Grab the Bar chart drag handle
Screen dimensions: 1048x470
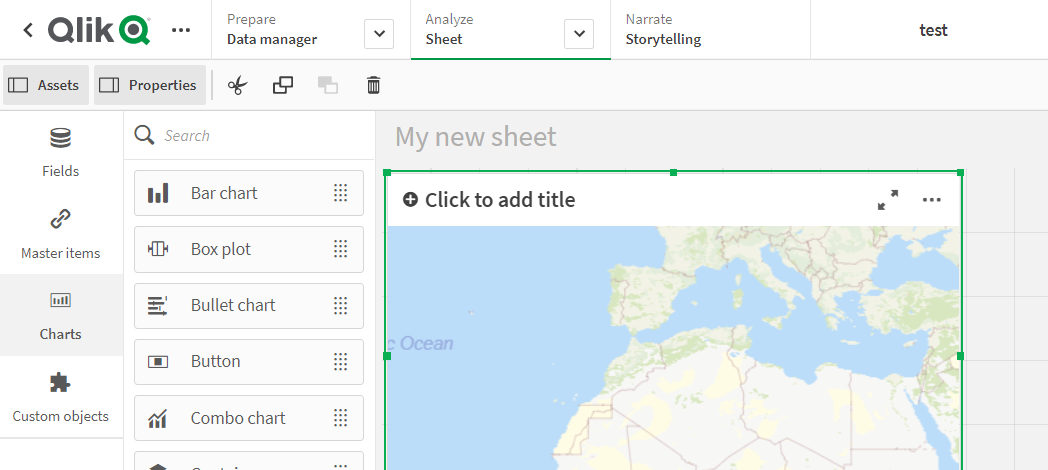coord(341,193)
